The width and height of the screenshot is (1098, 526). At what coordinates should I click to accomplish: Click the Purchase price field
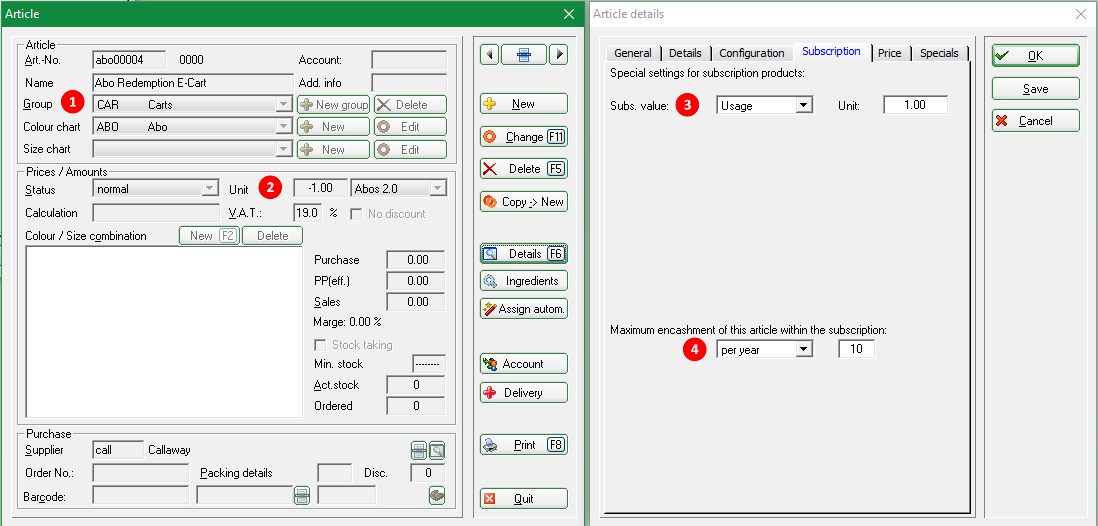coord(416,260)
